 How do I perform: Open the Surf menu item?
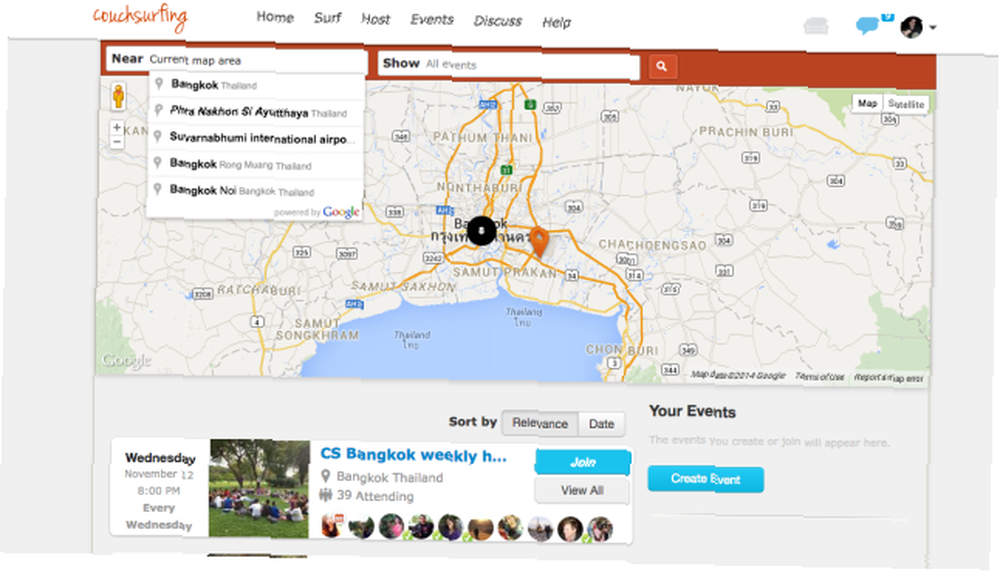tap(328, 18)
